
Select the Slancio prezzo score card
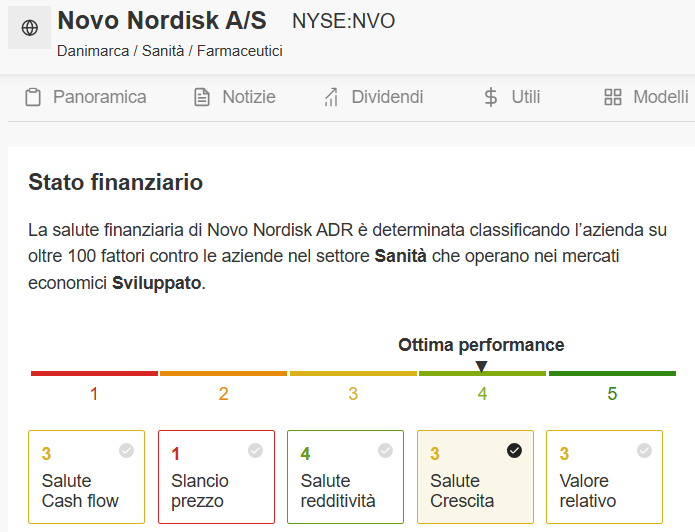(216, 477)
